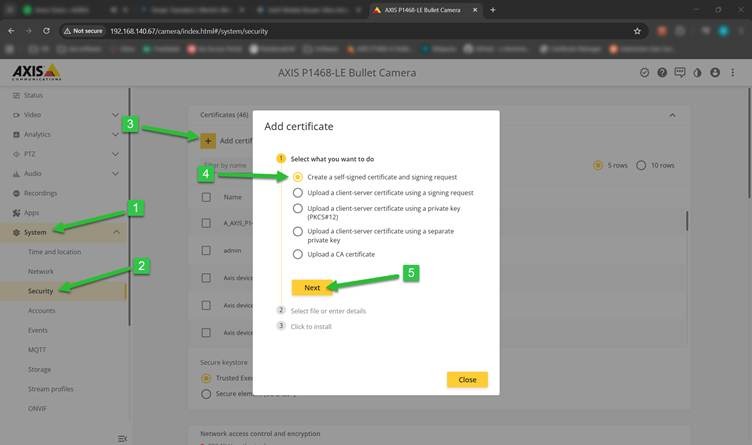Open the Security settings page
Image resolution: width=752 pixels, height=445 pixels.
[40, 291]
